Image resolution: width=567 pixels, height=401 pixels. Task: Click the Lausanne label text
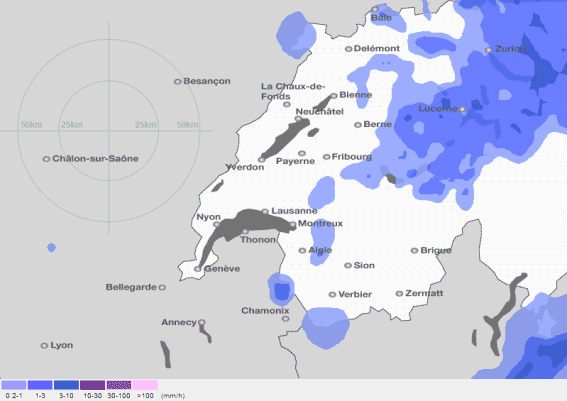click(294, 211)
